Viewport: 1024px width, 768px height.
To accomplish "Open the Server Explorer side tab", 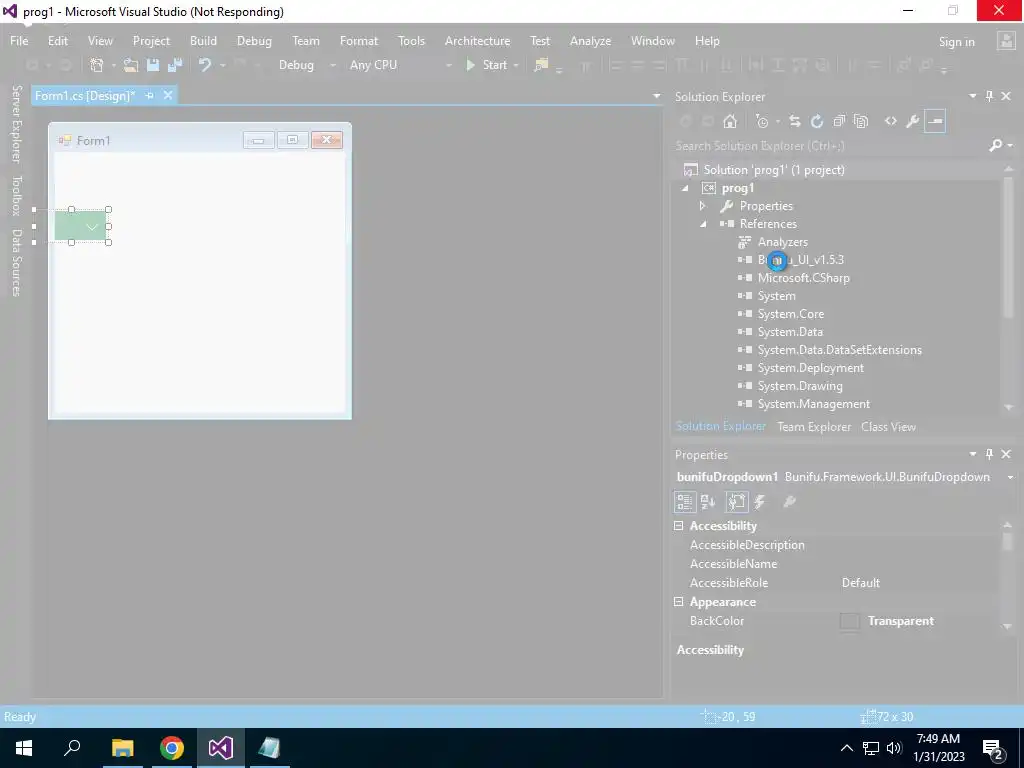I will (x=17, y=123).
